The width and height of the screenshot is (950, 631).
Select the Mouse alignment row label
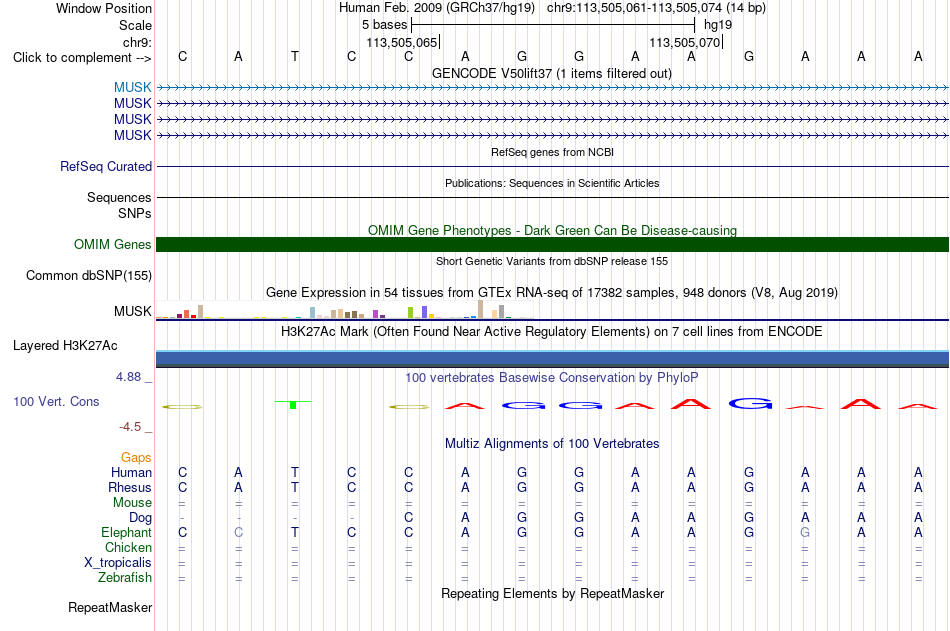[132, 502]
